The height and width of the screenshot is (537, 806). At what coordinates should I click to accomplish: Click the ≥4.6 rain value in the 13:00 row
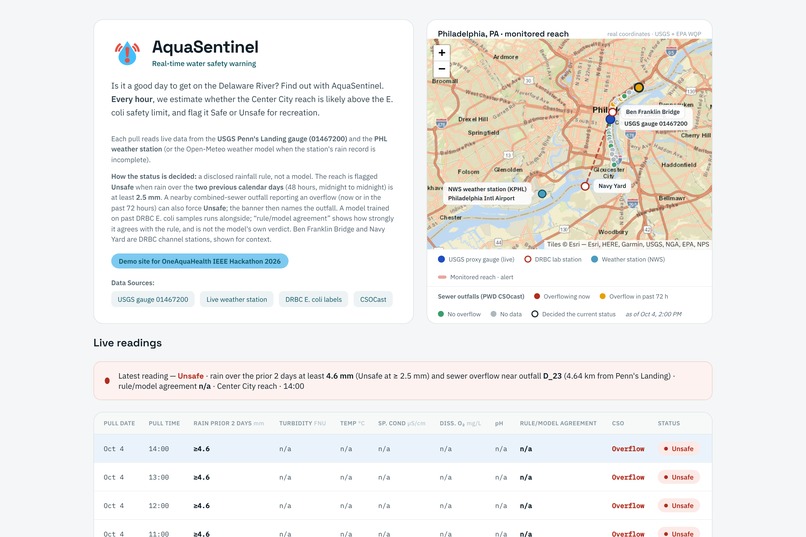click(x=202, y=477)
